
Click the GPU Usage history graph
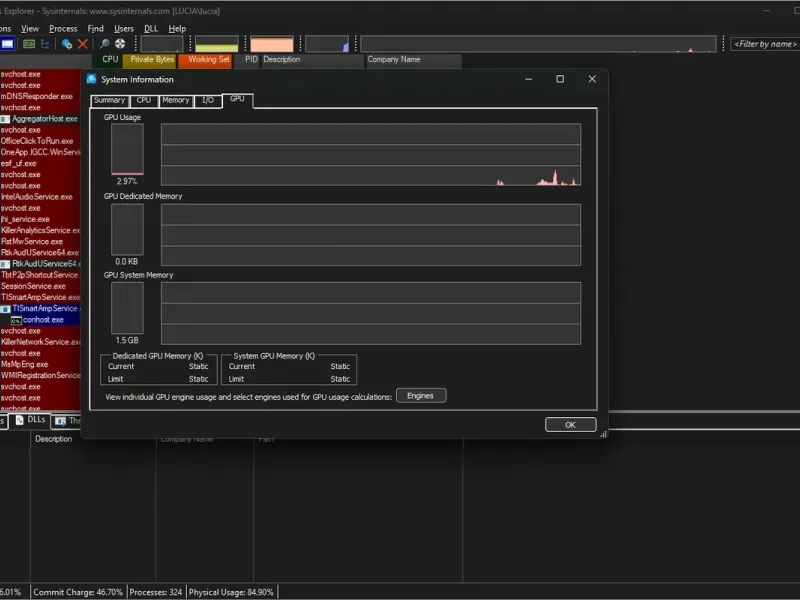(x=371, y=155)
